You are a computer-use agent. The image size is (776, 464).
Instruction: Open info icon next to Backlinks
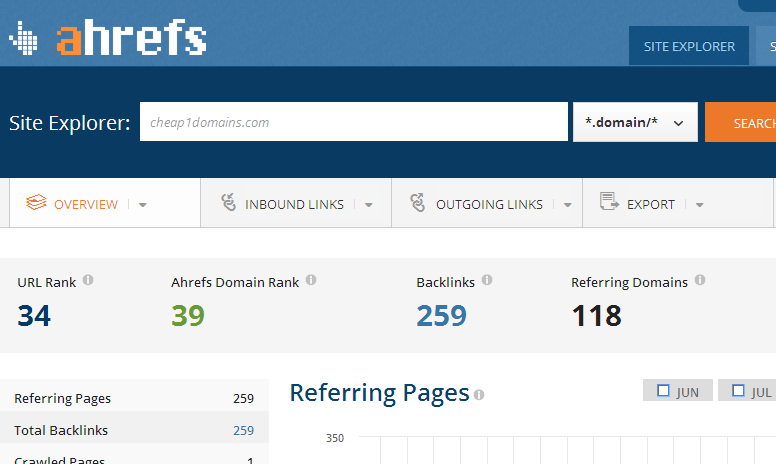click(x=487, y=280)
